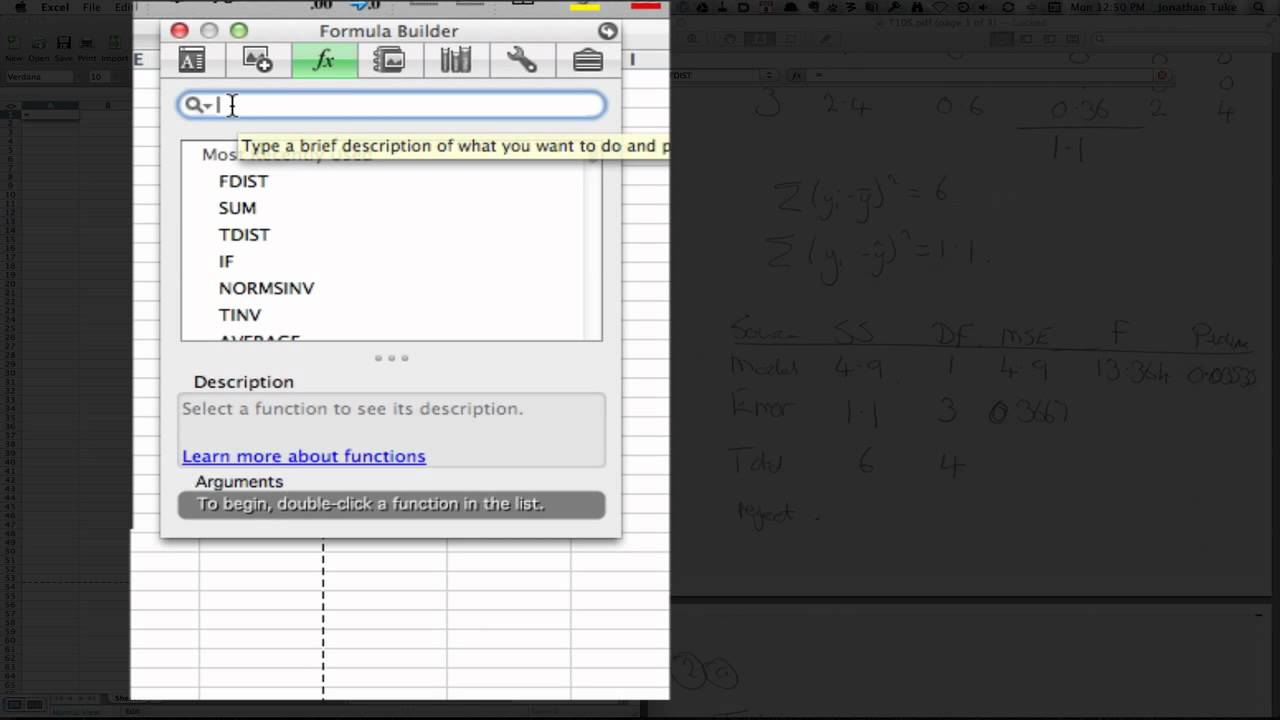Open the Excel application menu
This screenshot has width=1280, height=720.
click(55, 7)
